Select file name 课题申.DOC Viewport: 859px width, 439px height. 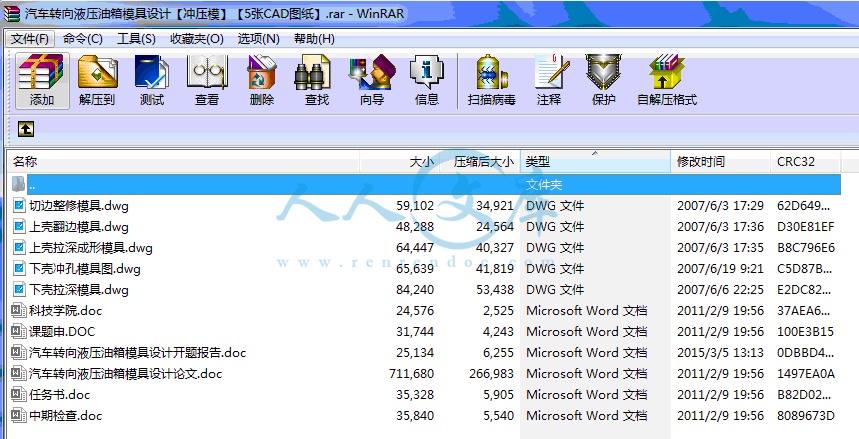62,332
